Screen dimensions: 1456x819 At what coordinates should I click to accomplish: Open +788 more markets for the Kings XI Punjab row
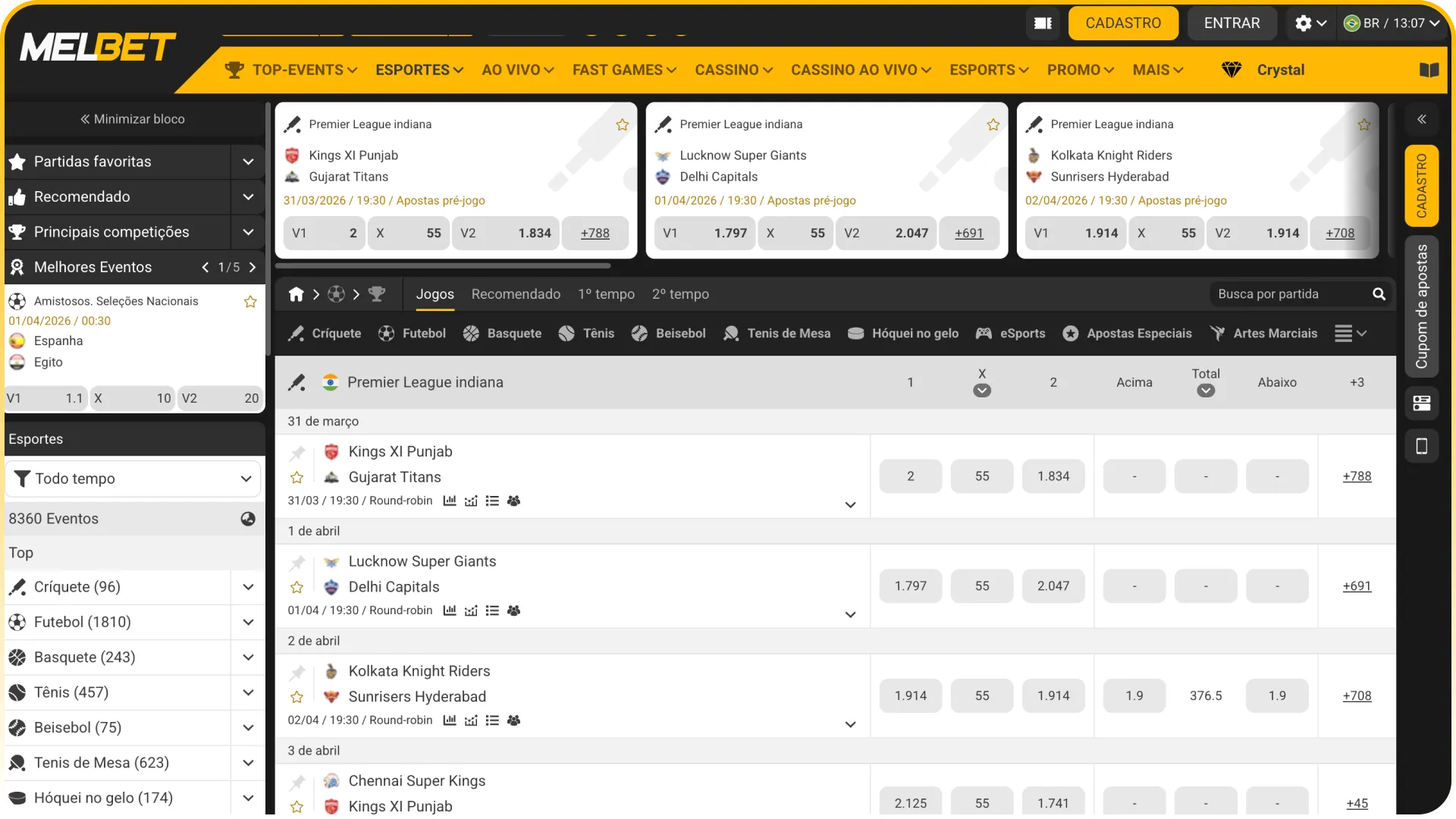tap(1357, 476)
